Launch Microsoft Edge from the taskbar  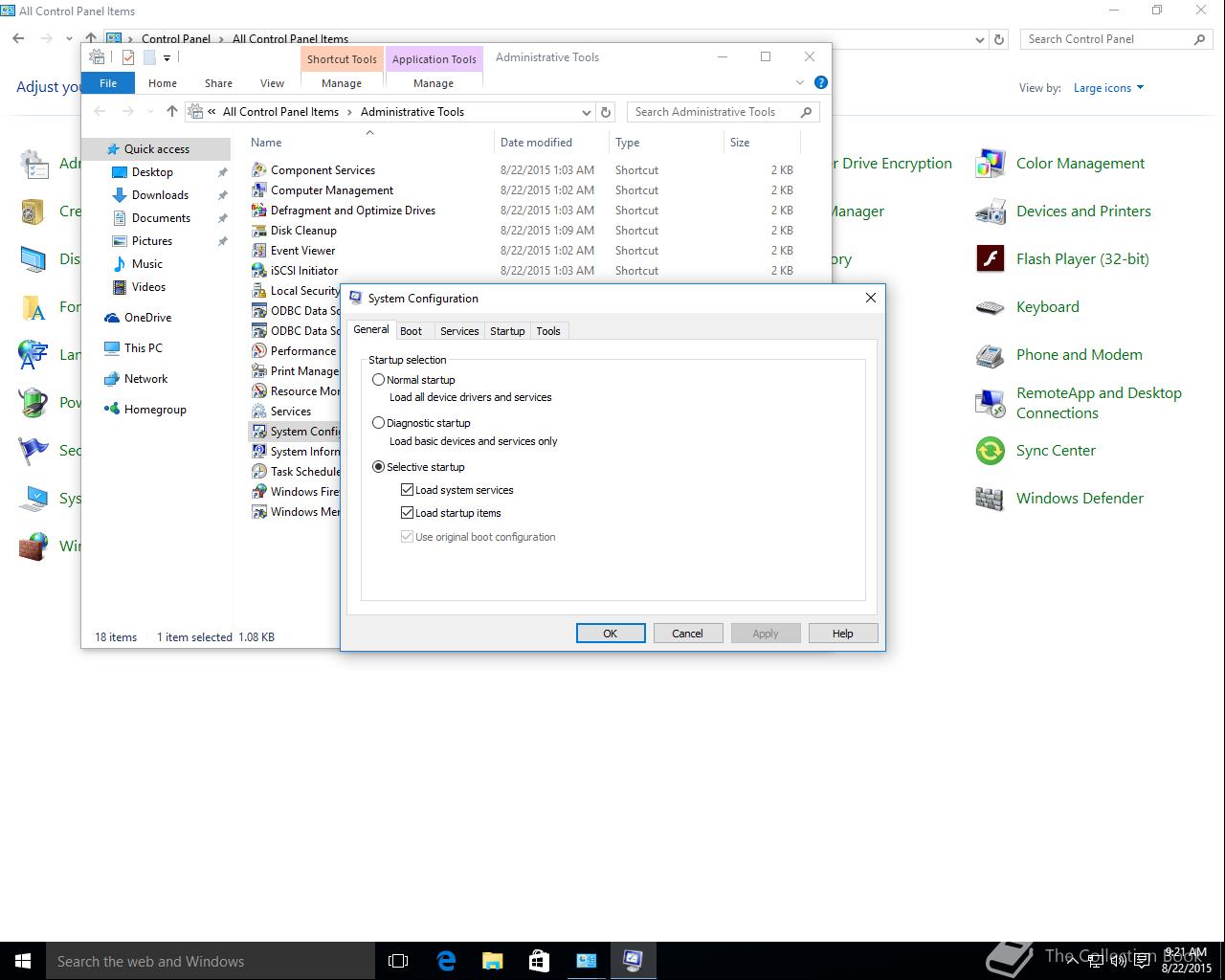point(446,961)
